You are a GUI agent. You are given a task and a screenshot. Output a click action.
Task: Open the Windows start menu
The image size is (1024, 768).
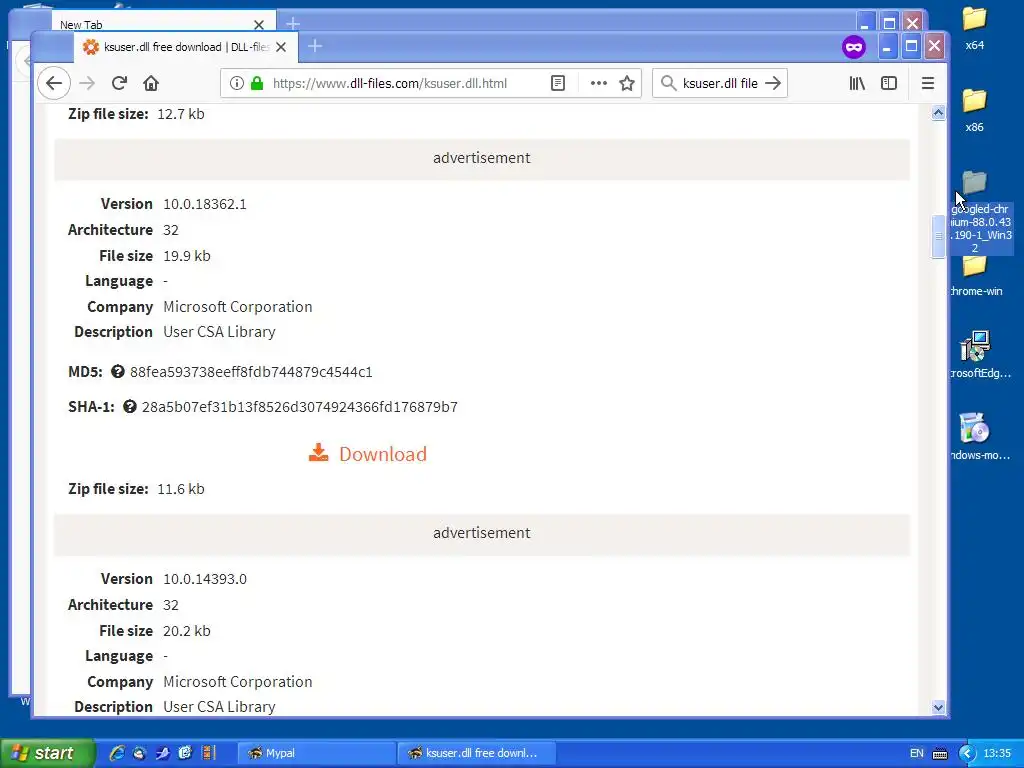[48, 753]
